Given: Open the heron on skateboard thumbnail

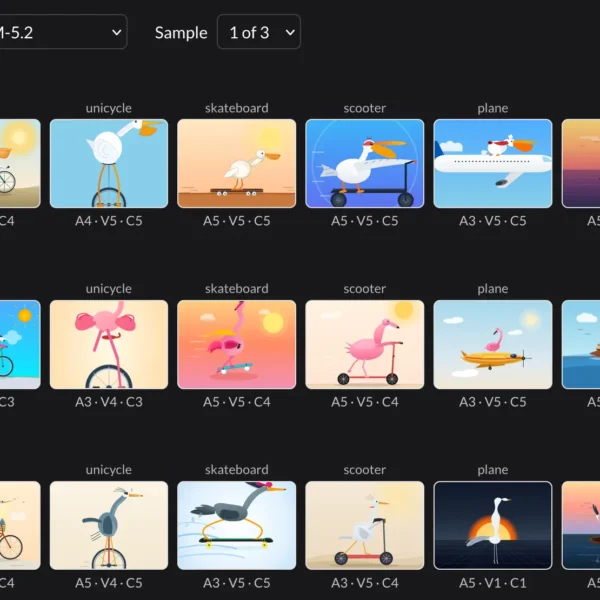Looking at the screenshot, I should [236, 525].
